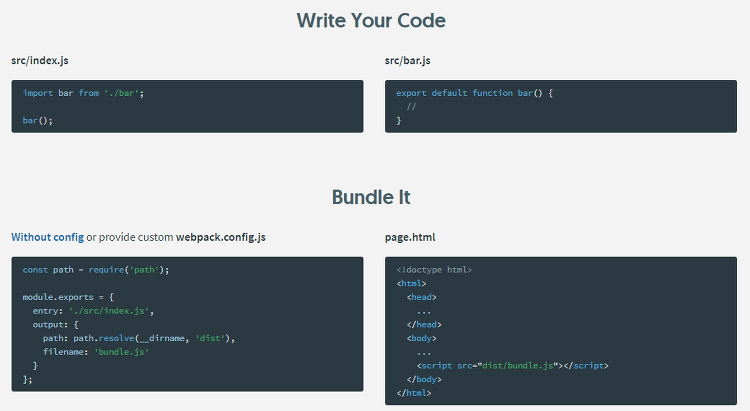This screenshot has width=750, height=411.
Task: Click the opening '<html>' tag line
Action: point(411,283)
